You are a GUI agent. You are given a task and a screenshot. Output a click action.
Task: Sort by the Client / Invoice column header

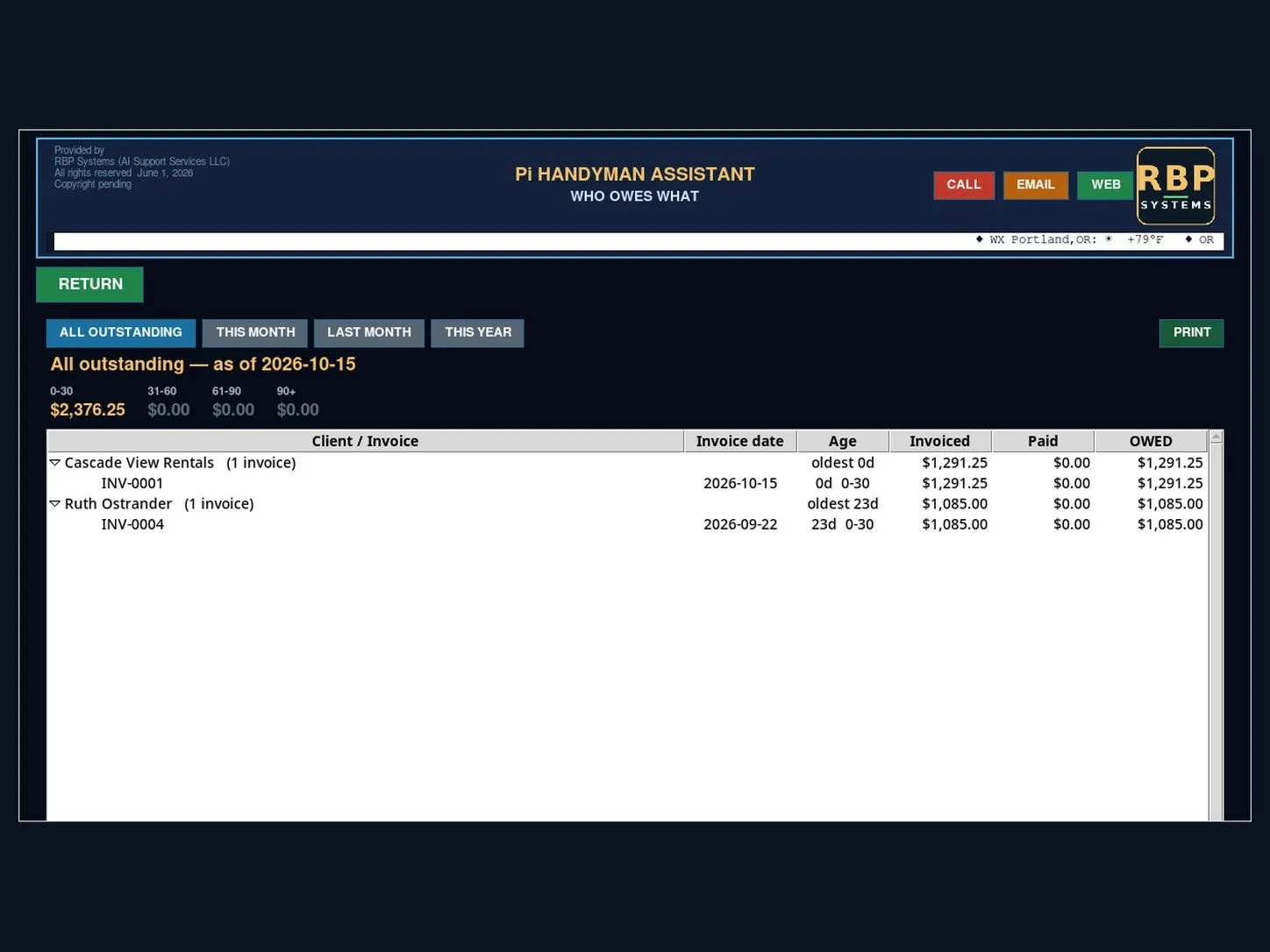pyautogui.click(x=366, y=441)
